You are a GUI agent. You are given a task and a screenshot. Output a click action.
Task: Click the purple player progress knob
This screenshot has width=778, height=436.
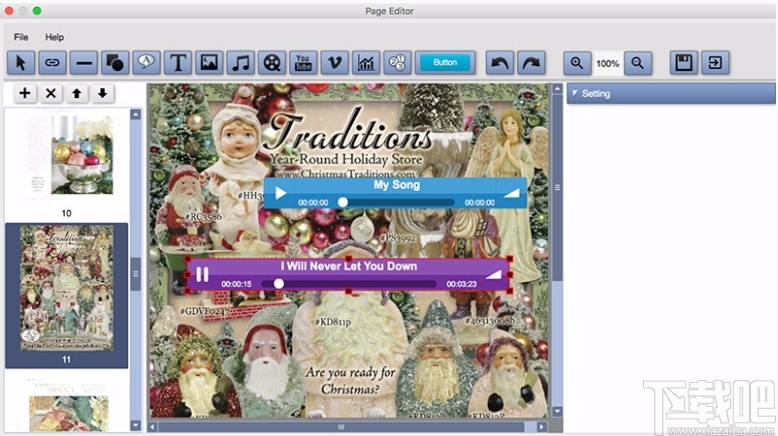coord(279,283)
